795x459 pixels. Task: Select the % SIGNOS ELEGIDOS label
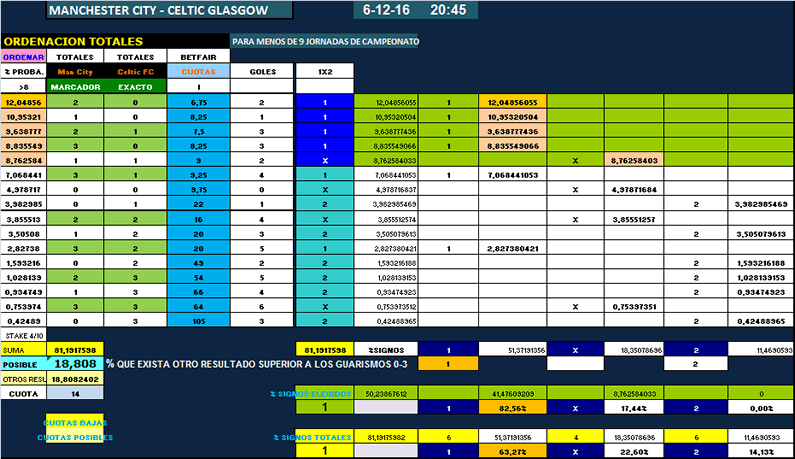(x=311, y=394)
